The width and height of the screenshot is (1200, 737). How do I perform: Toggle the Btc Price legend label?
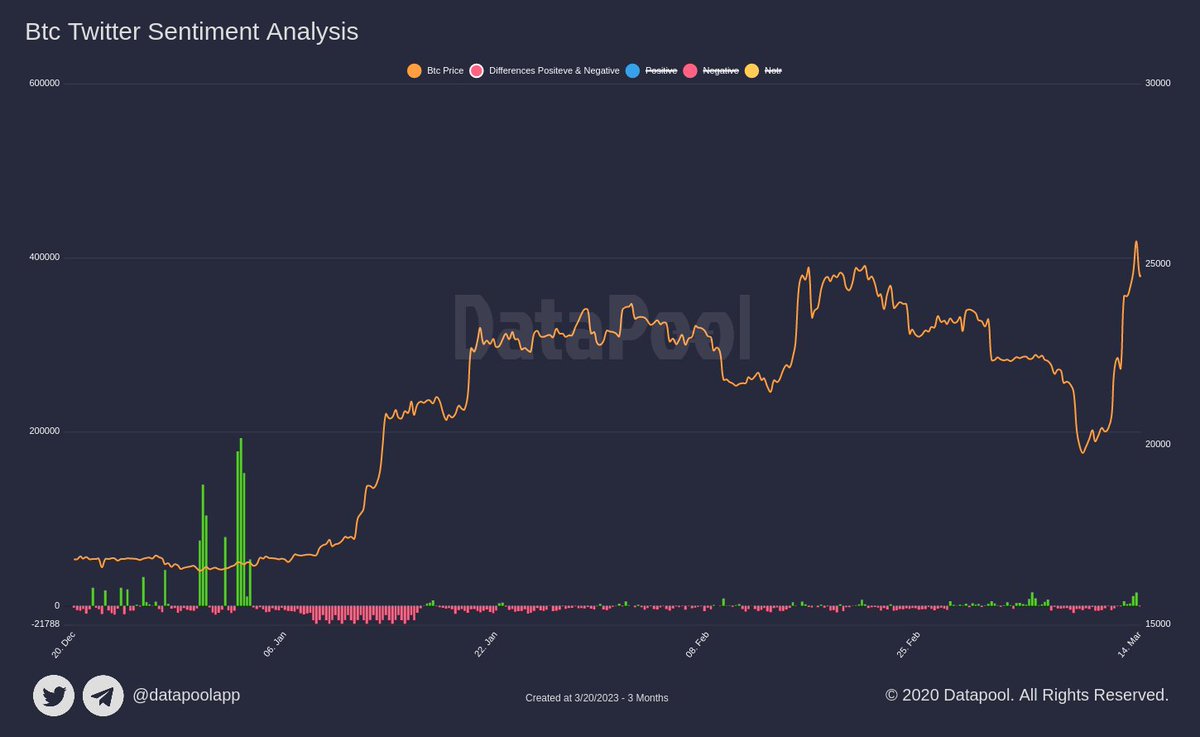[x=445, y=71]
